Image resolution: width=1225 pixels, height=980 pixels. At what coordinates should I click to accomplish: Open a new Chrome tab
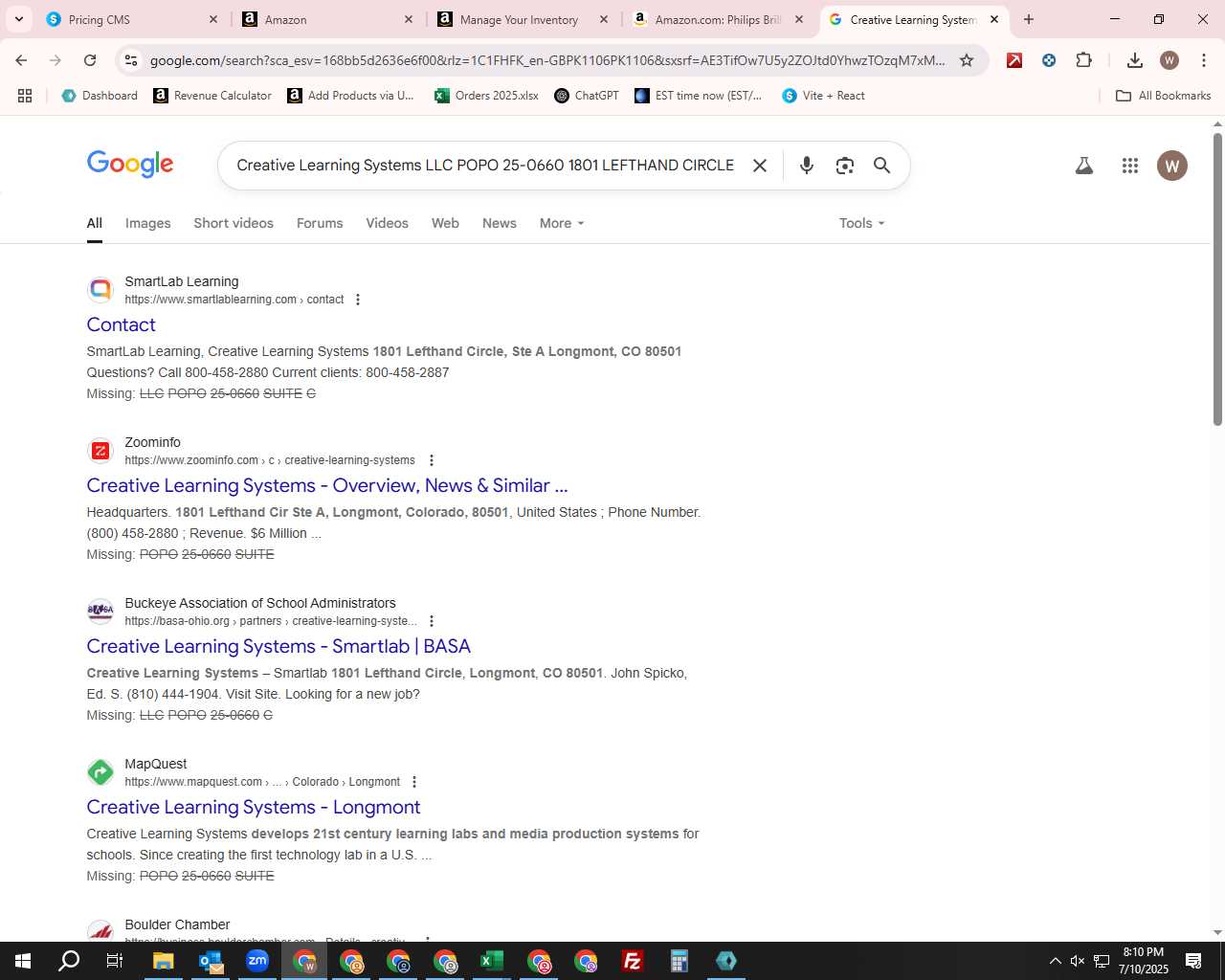coord(1029,19)
